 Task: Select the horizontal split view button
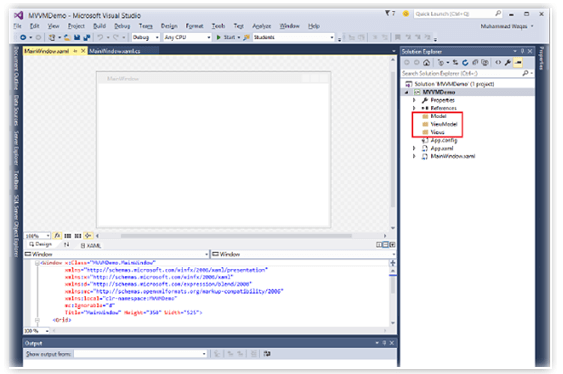(386, 245)
